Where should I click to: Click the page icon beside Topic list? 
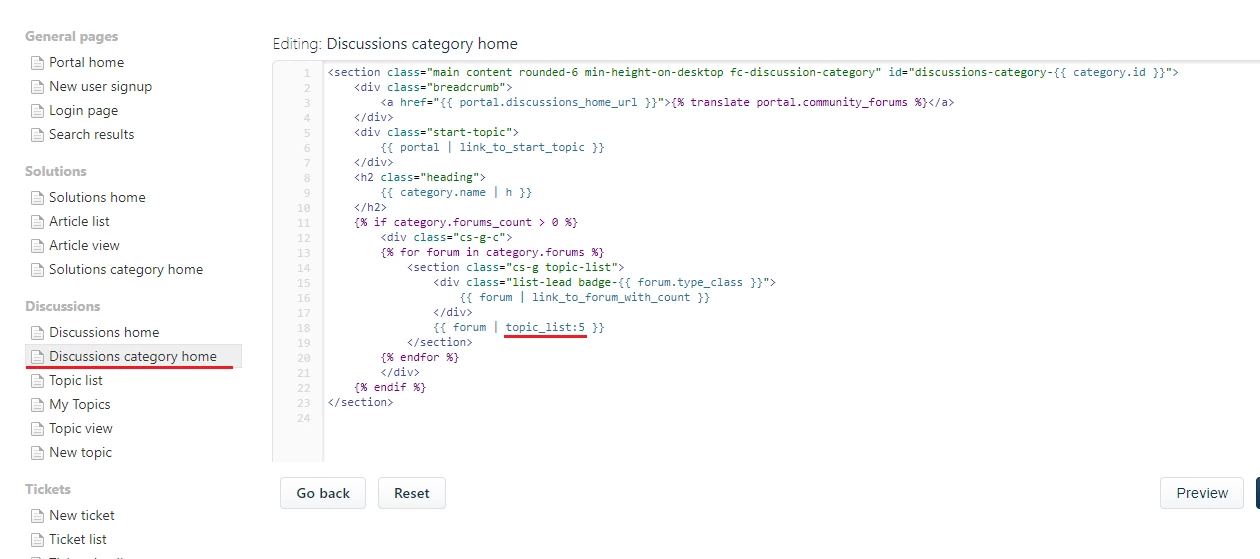point(38,381)
